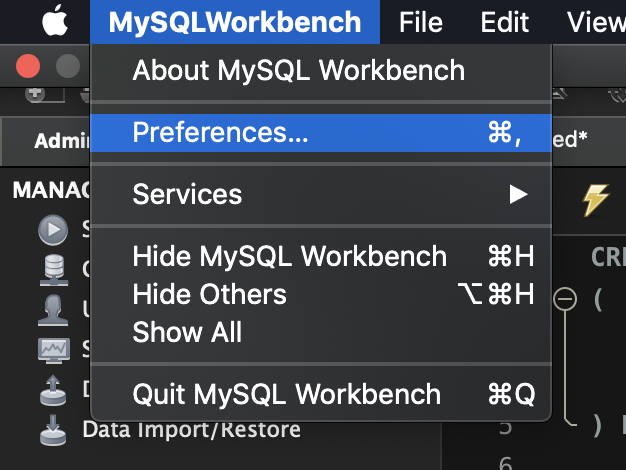Choose Quit MySQL Workbench

pyautogui.click(x=321, y=395)
